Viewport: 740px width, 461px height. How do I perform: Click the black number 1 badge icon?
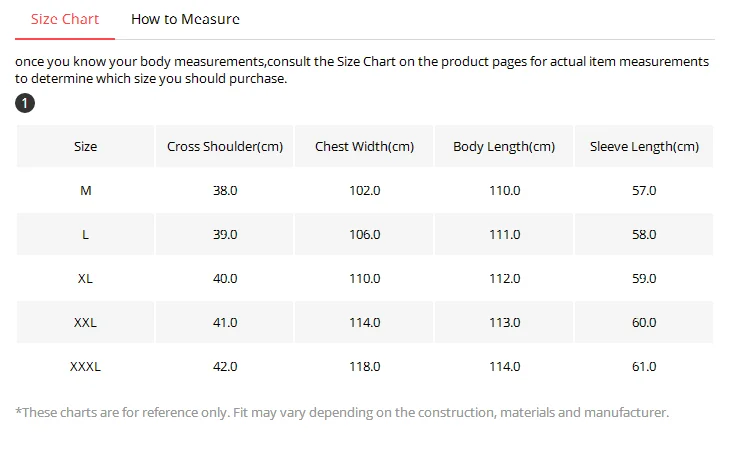pos(25,103)
